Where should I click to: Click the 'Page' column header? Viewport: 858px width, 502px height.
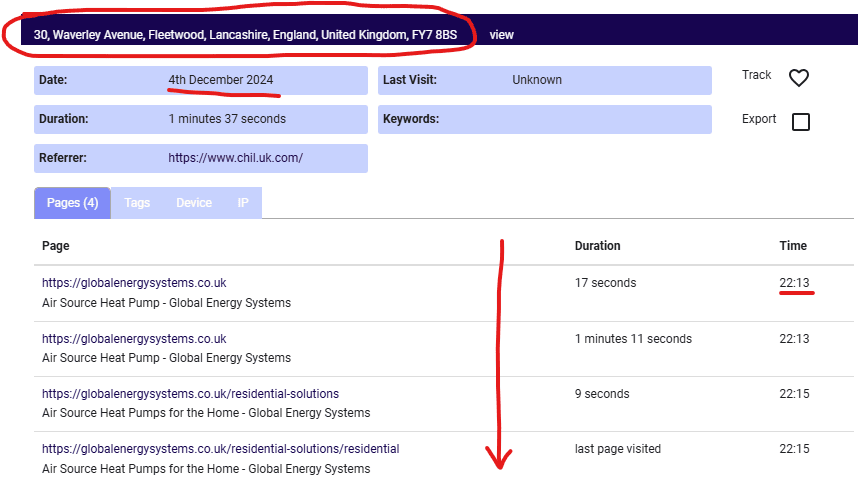pyautogui.click(x=56, y=246)
